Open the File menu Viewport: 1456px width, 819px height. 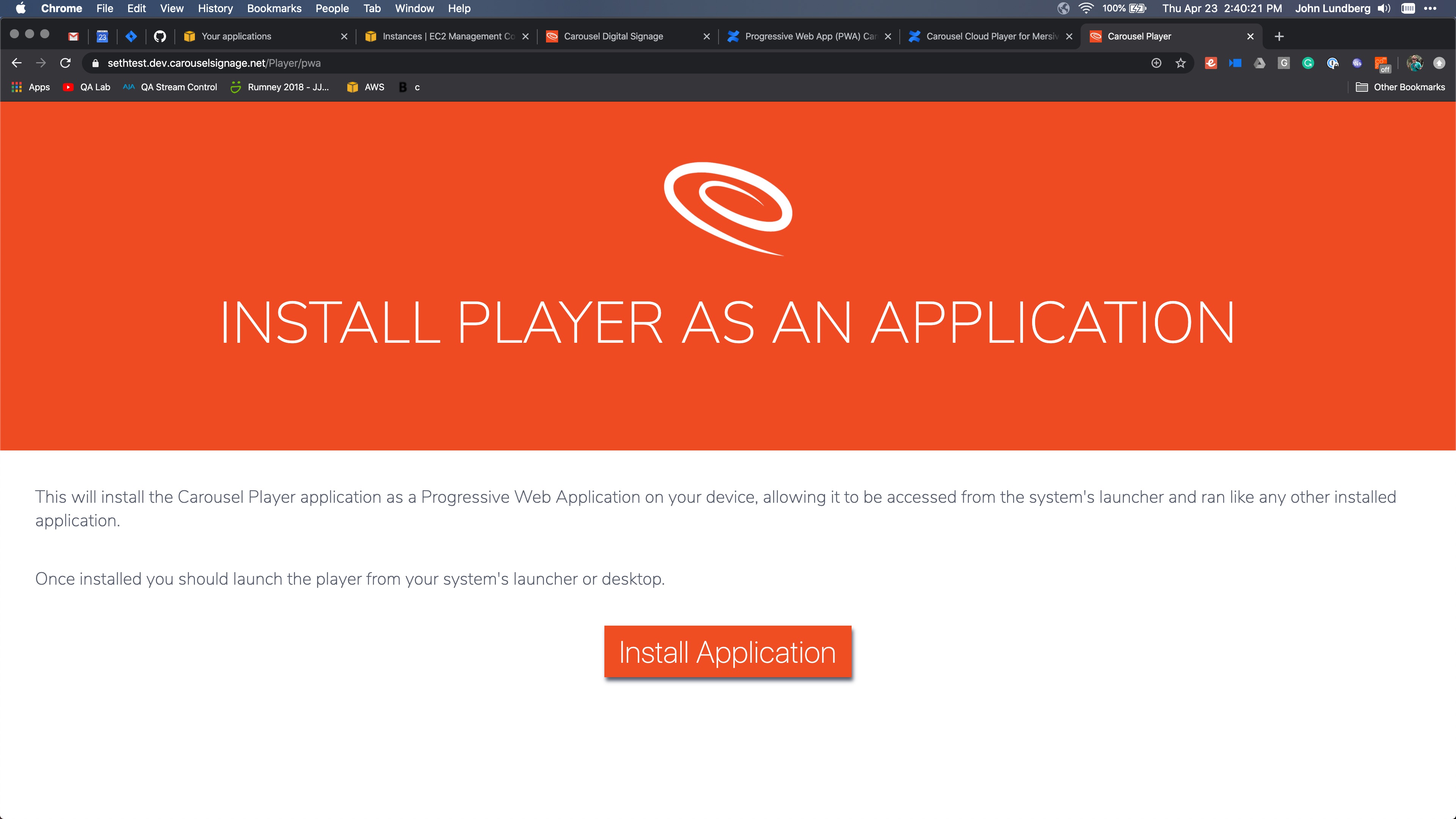pyautogui.click(x=105, y=8)
